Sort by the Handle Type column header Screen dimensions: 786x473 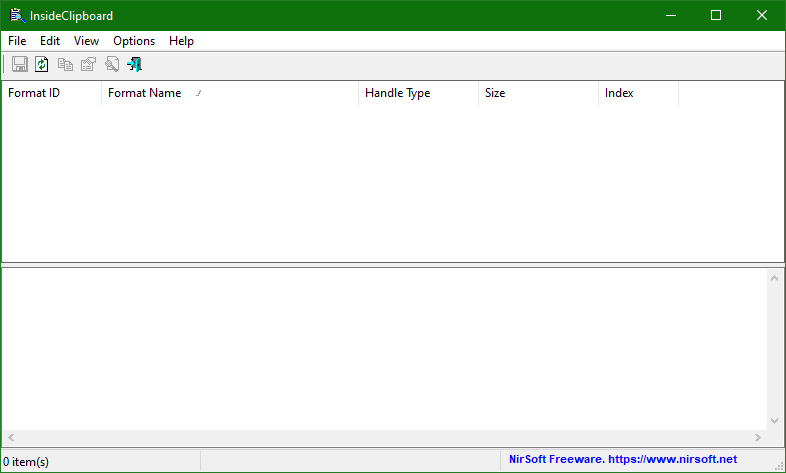pyautogui.click(x=419, y=93)
